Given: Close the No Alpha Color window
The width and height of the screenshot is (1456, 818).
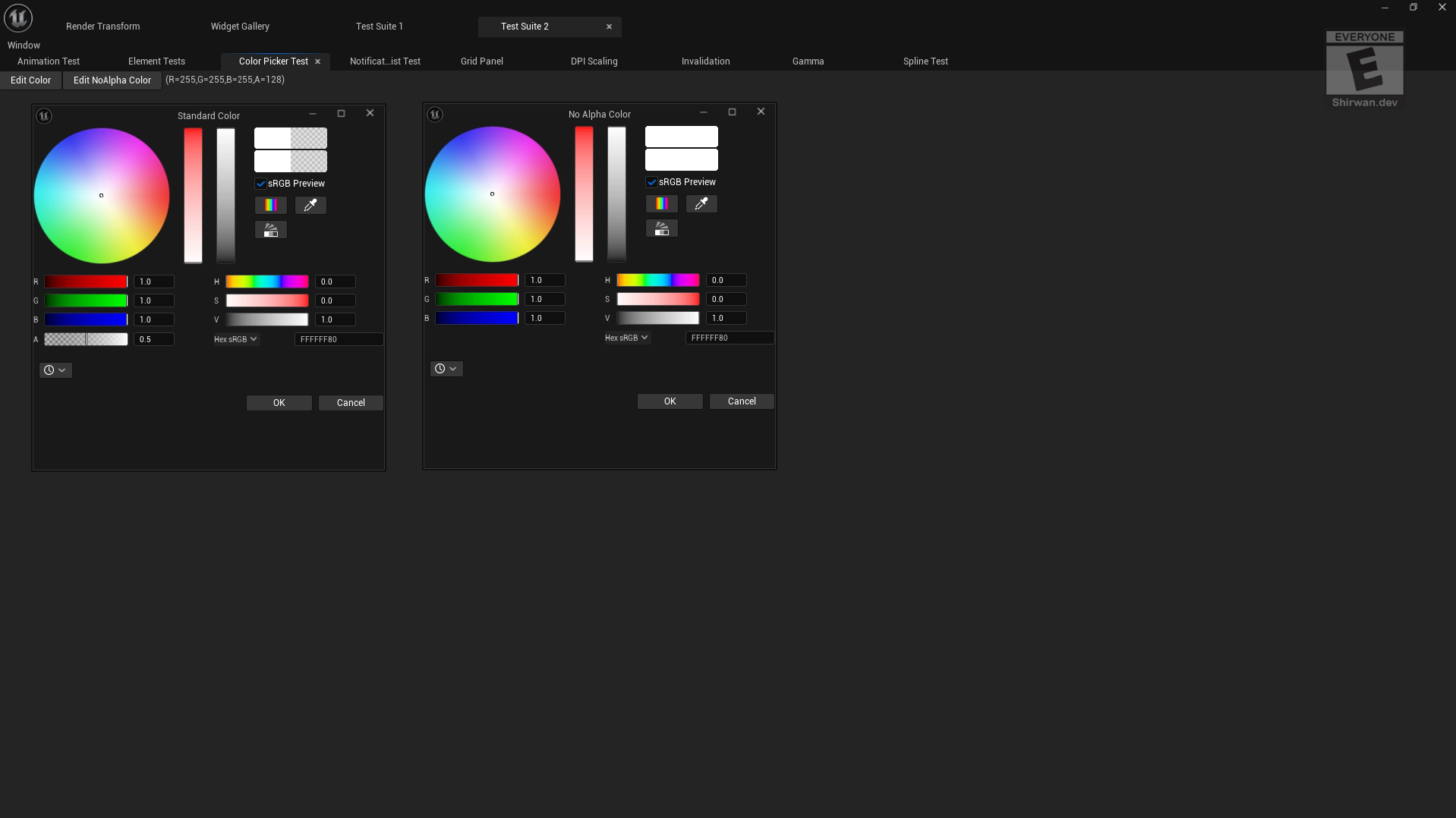Looking at the screenshot, I should 761,112.
